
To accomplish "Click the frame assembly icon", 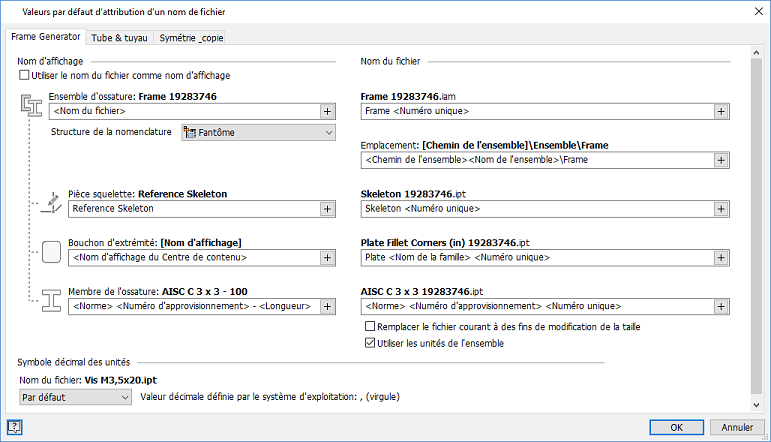I will [31, 105].
